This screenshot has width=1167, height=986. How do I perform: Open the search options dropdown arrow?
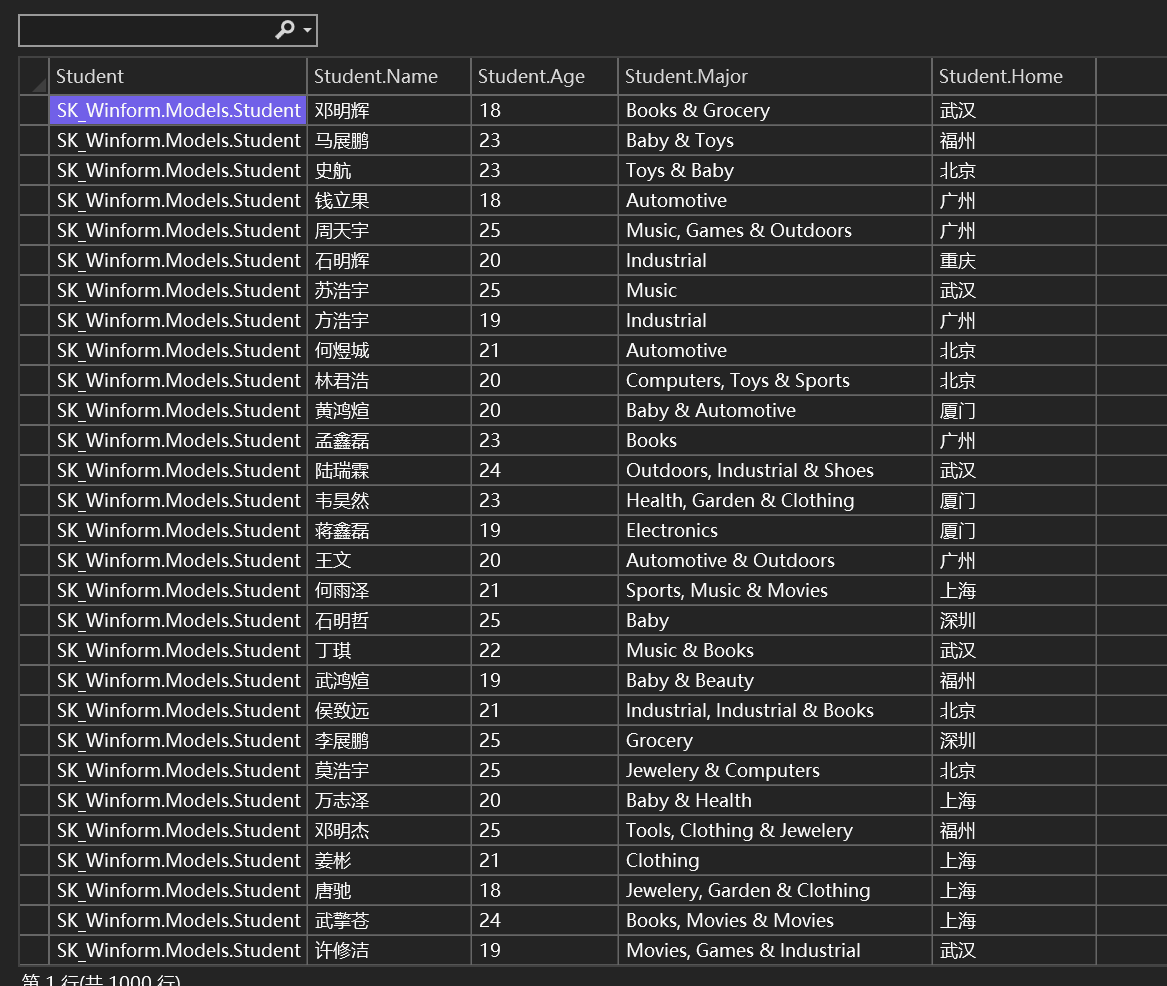click(307, 31)
